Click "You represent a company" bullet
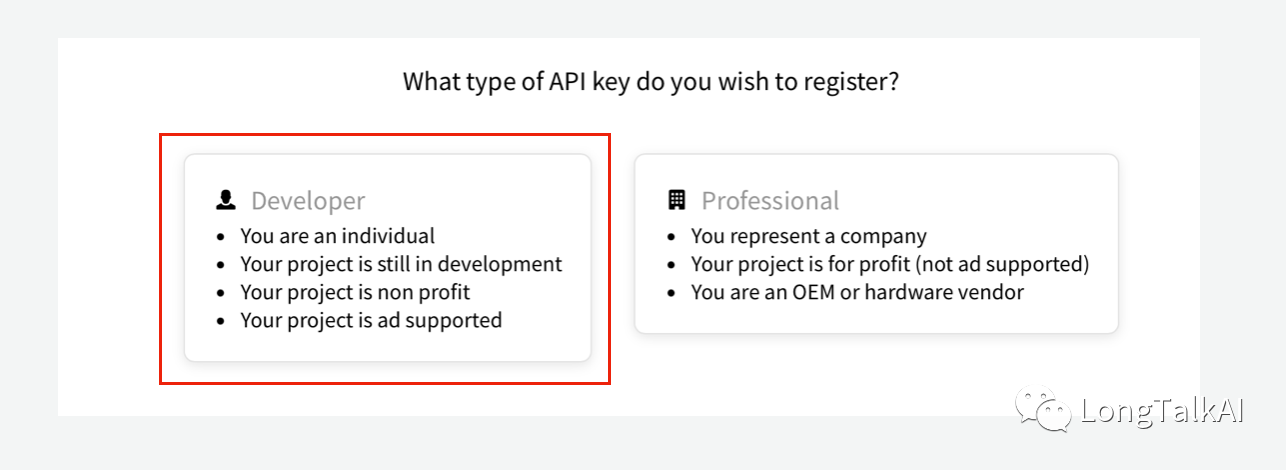 point(809,237)
